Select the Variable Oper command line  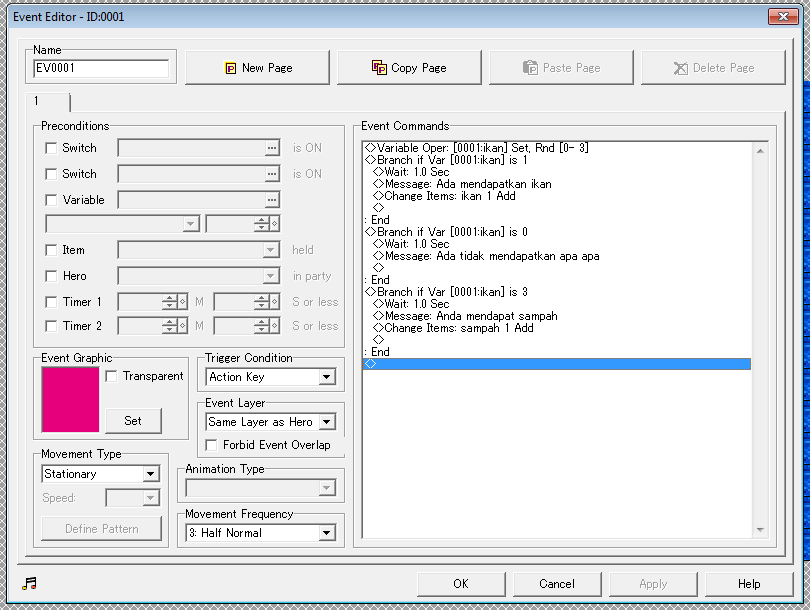[x=557, y=148]
